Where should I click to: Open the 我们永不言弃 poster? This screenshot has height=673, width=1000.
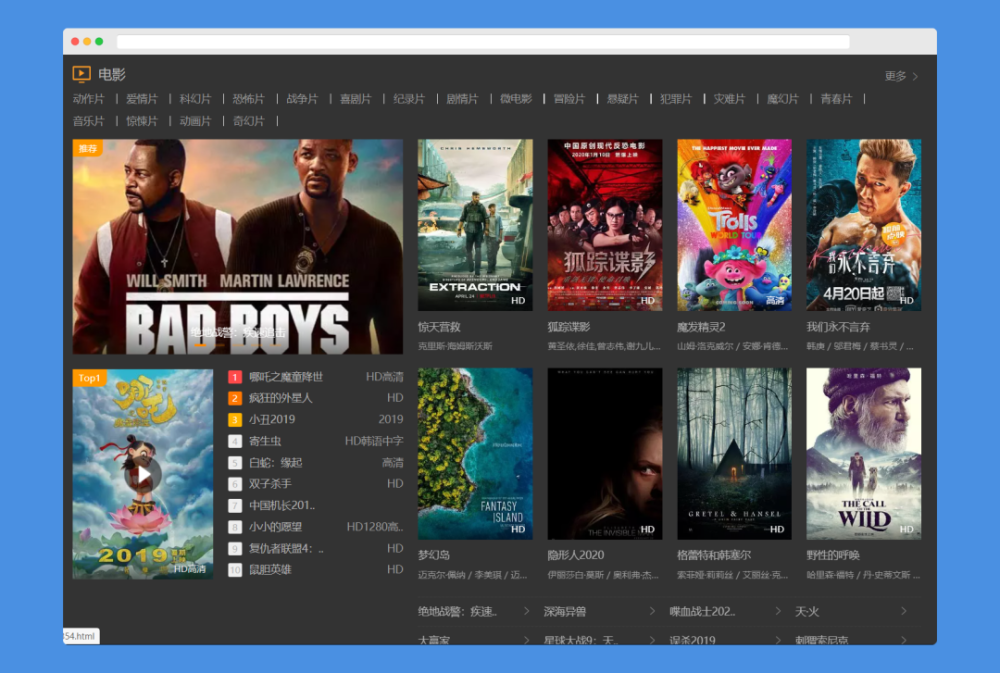(864, 225)
